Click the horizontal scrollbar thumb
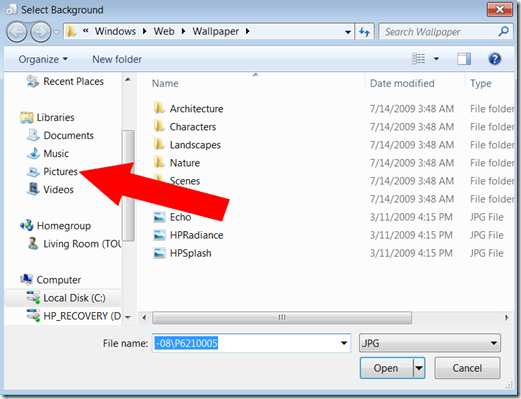 [x=282, y=317]
